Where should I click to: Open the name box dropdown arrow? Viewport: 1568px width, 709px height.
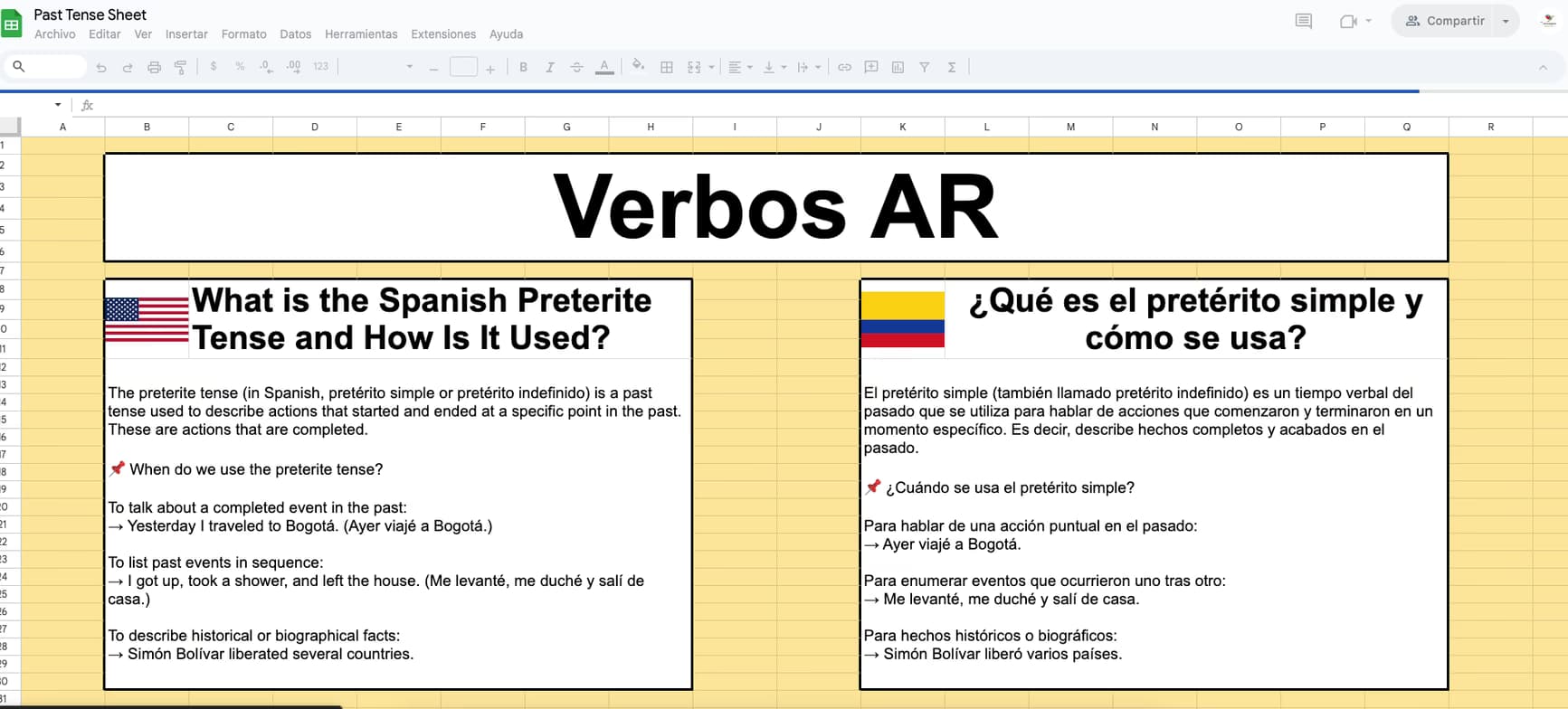pos(58,105)
